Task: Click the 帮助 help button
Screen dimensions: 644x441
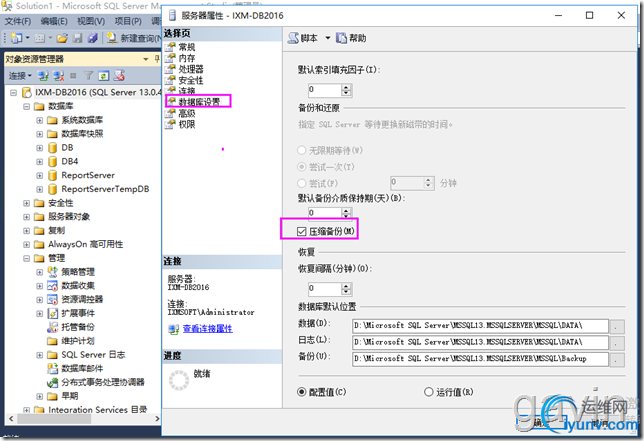Action: tap(351, 38)
